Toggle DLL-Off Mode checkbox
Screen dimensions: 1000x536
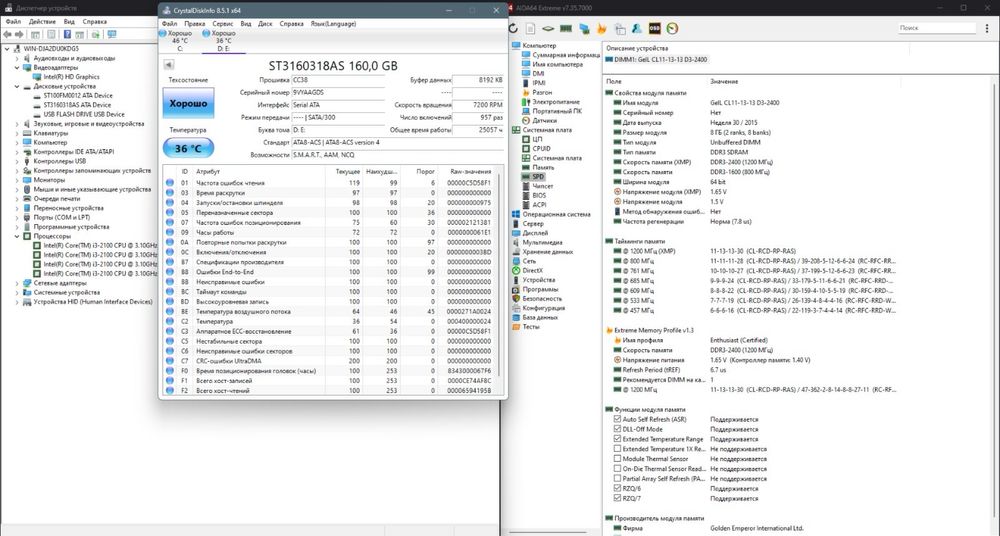tap(617, 429)
